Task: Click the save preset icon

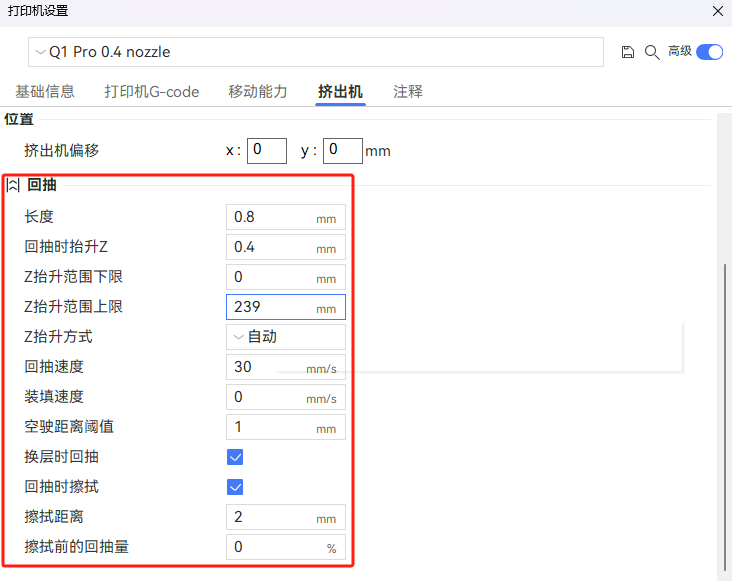Action: [628, 52]
